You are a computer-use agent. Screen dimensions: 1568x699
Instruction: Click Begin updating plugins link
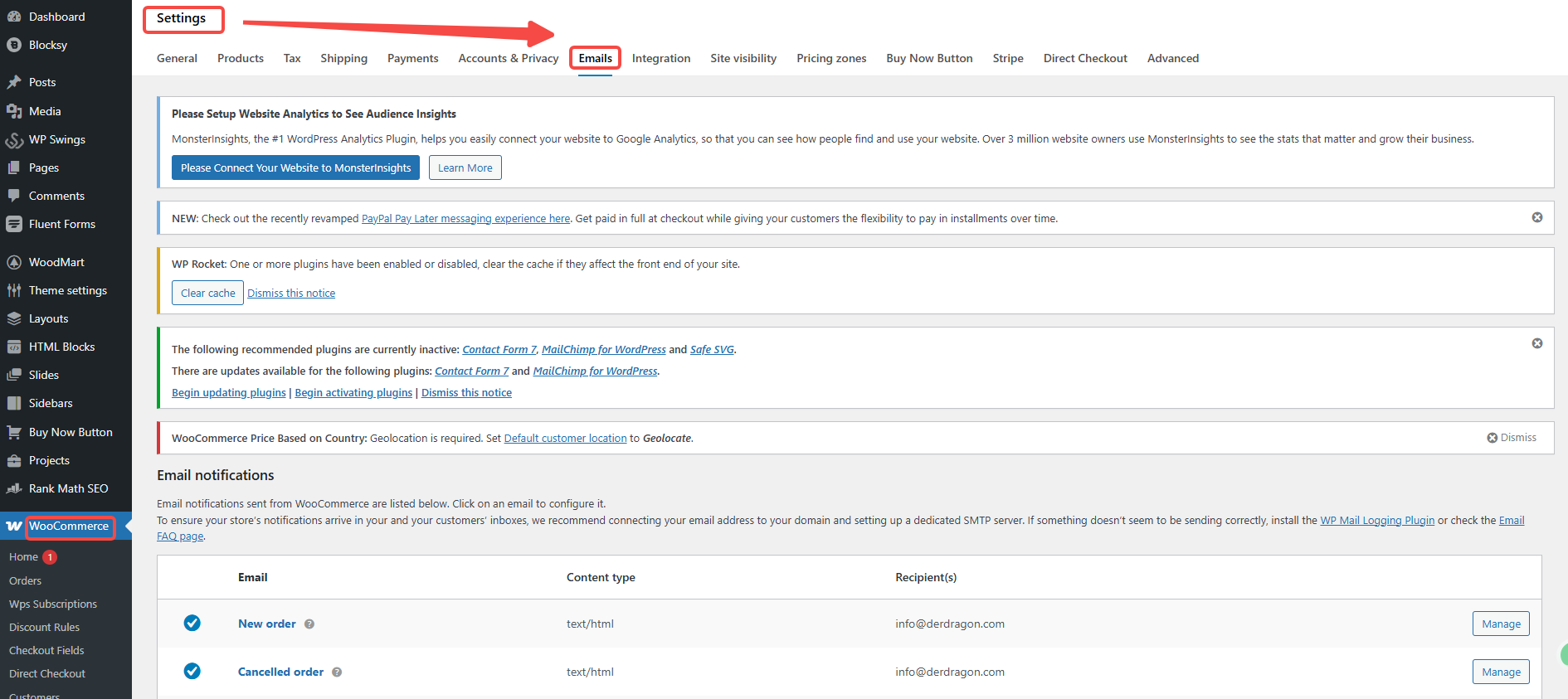pyautogui.click(x=229, y=393)
